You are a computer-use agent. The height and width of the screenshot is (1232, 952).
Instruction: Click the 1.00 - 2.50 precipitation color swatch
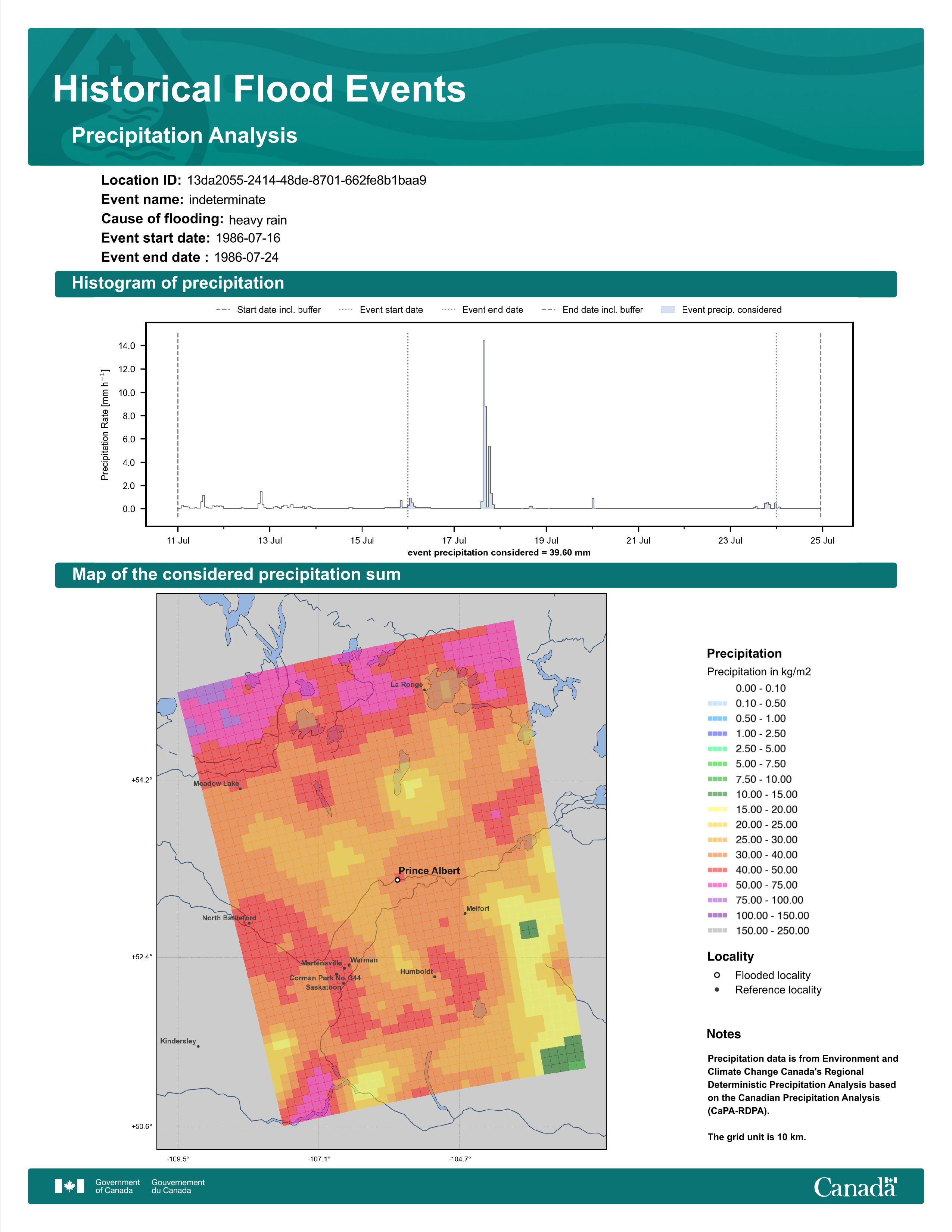(718, 734)
